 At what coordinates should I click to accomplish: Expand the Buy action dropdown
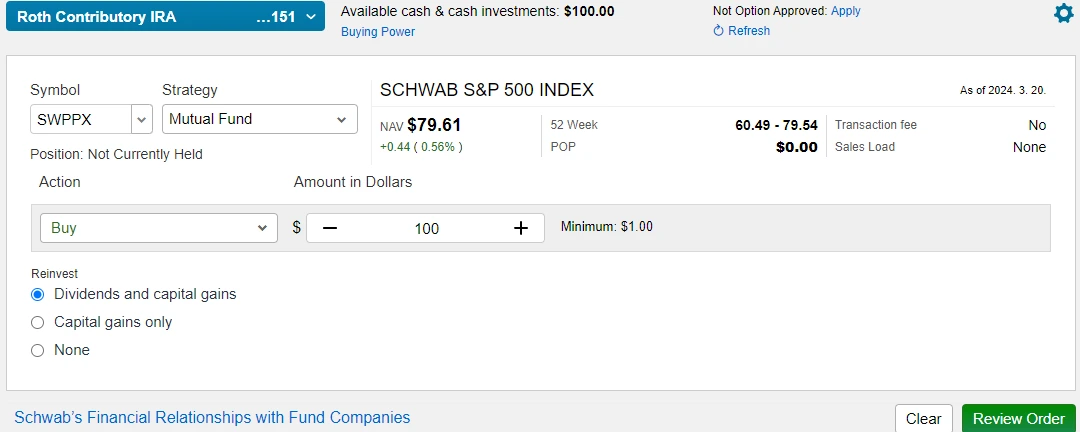[x=158, y=228]
